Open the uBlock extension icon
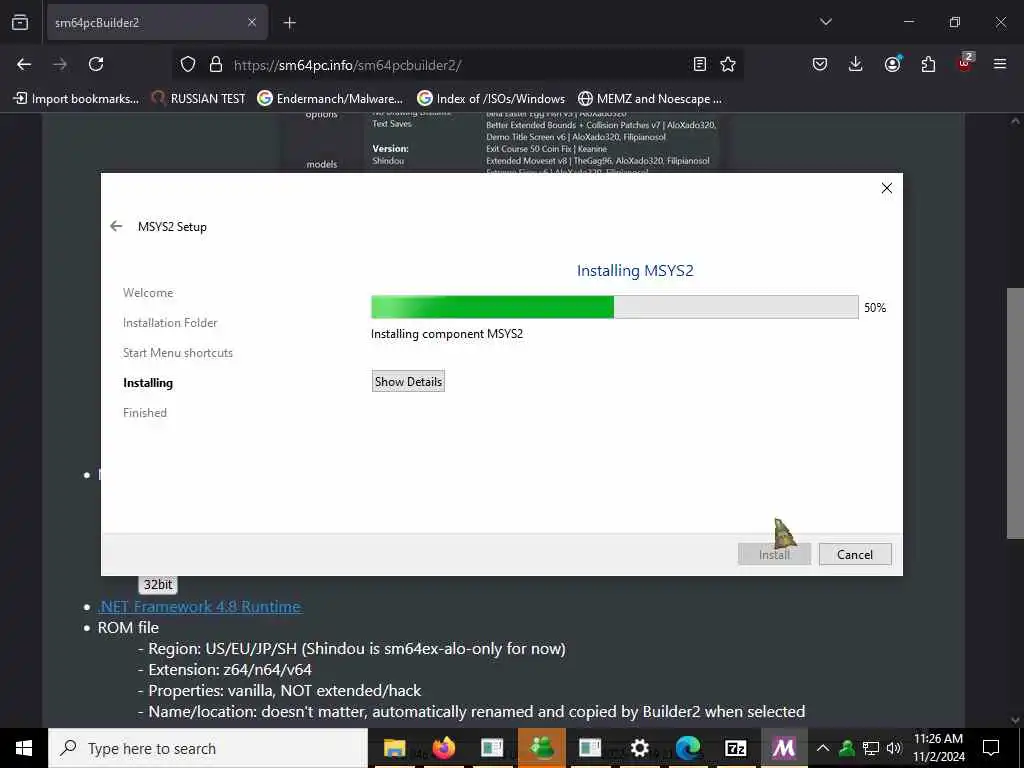This screenshot has width=1024, height=768. point(965,63)
